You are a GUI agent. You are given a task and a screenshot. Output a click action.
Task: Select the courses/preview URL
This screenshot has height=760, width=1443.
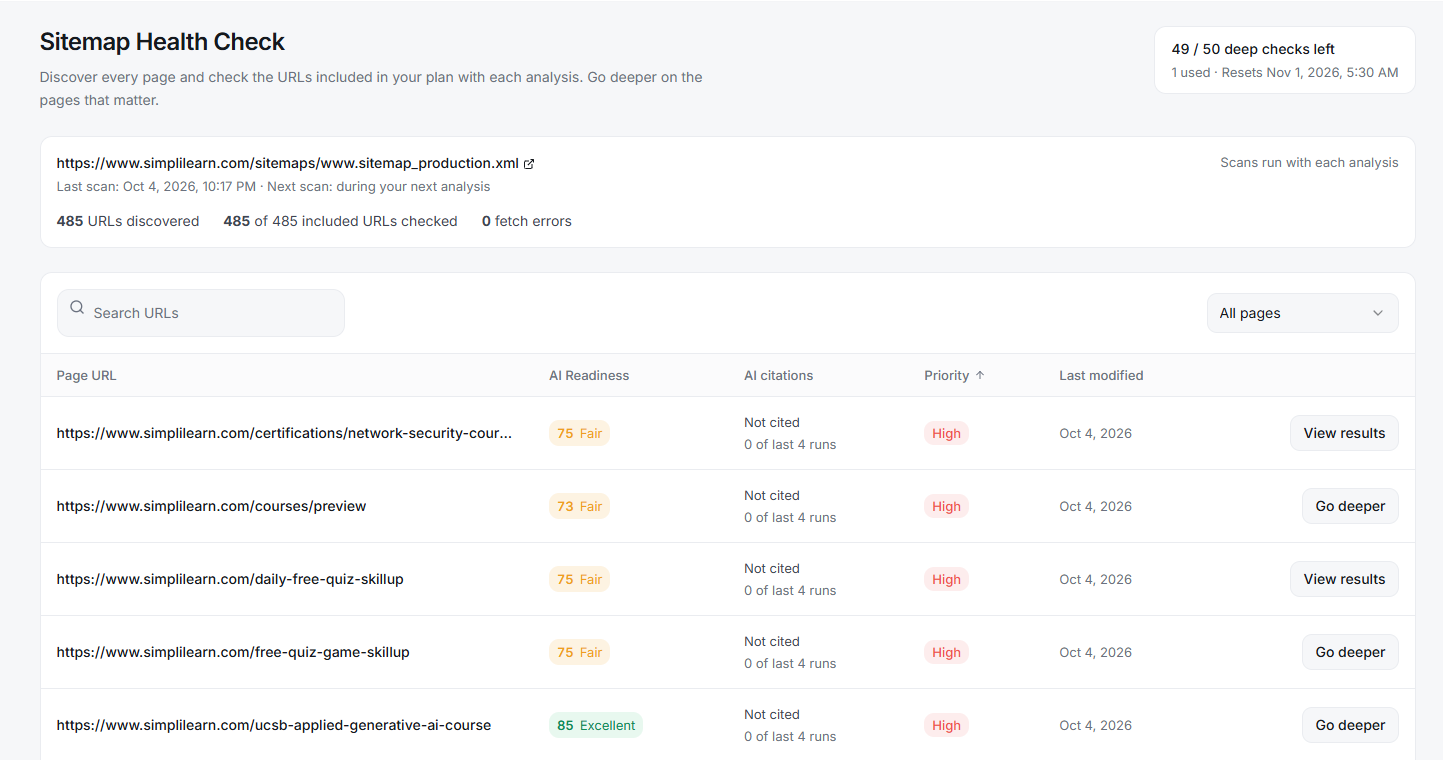click(x=212, y=506)
